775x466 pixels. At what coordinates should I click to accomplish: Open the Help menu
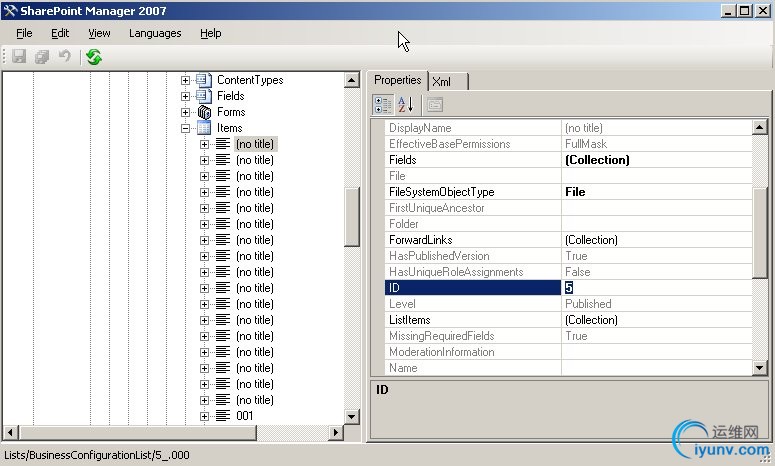(211, 33)
